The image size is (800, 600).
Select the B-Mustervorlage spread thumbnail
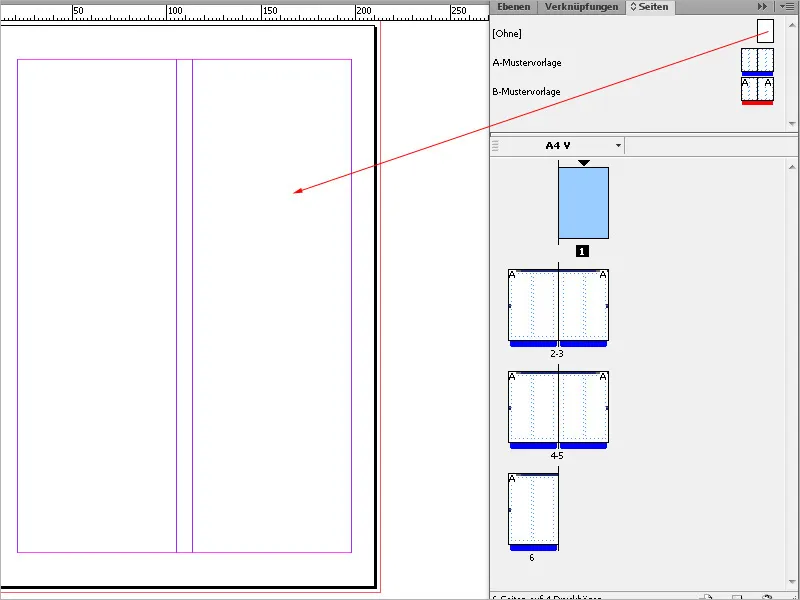(x=757, y=91)
